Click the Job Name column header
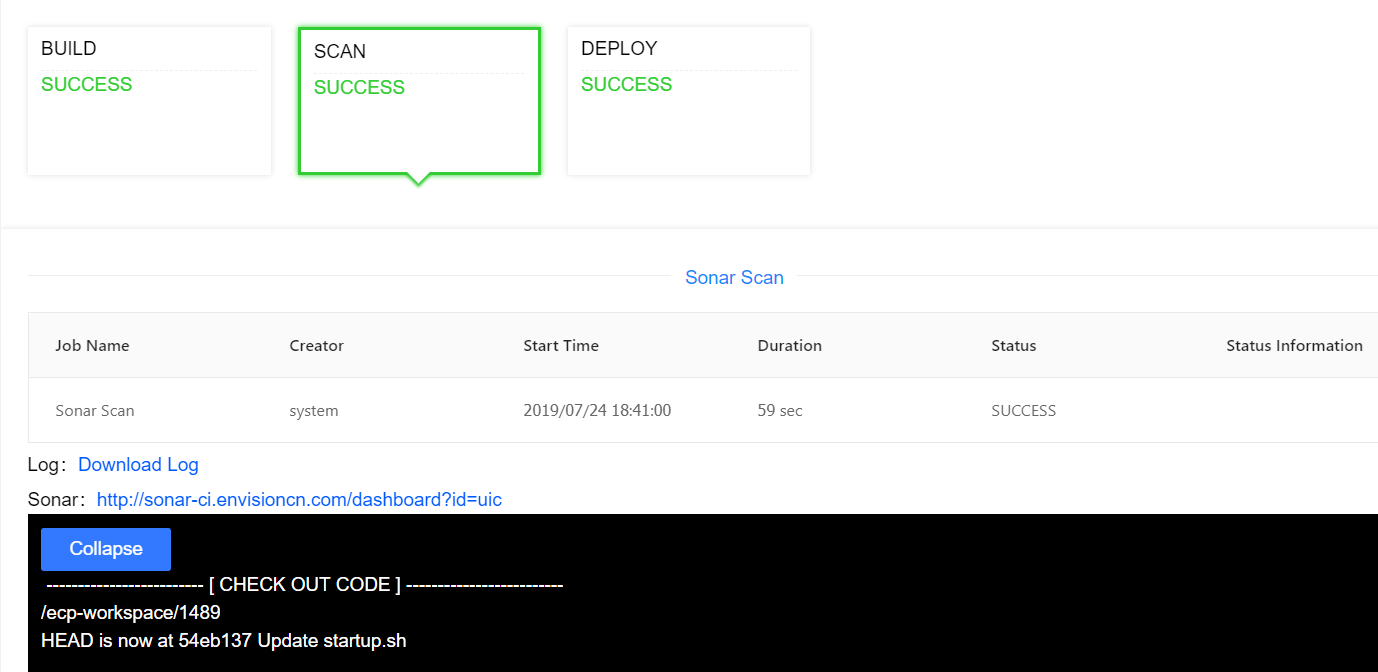This screenshot has width=1378, height=672. [x=92, y=346]
